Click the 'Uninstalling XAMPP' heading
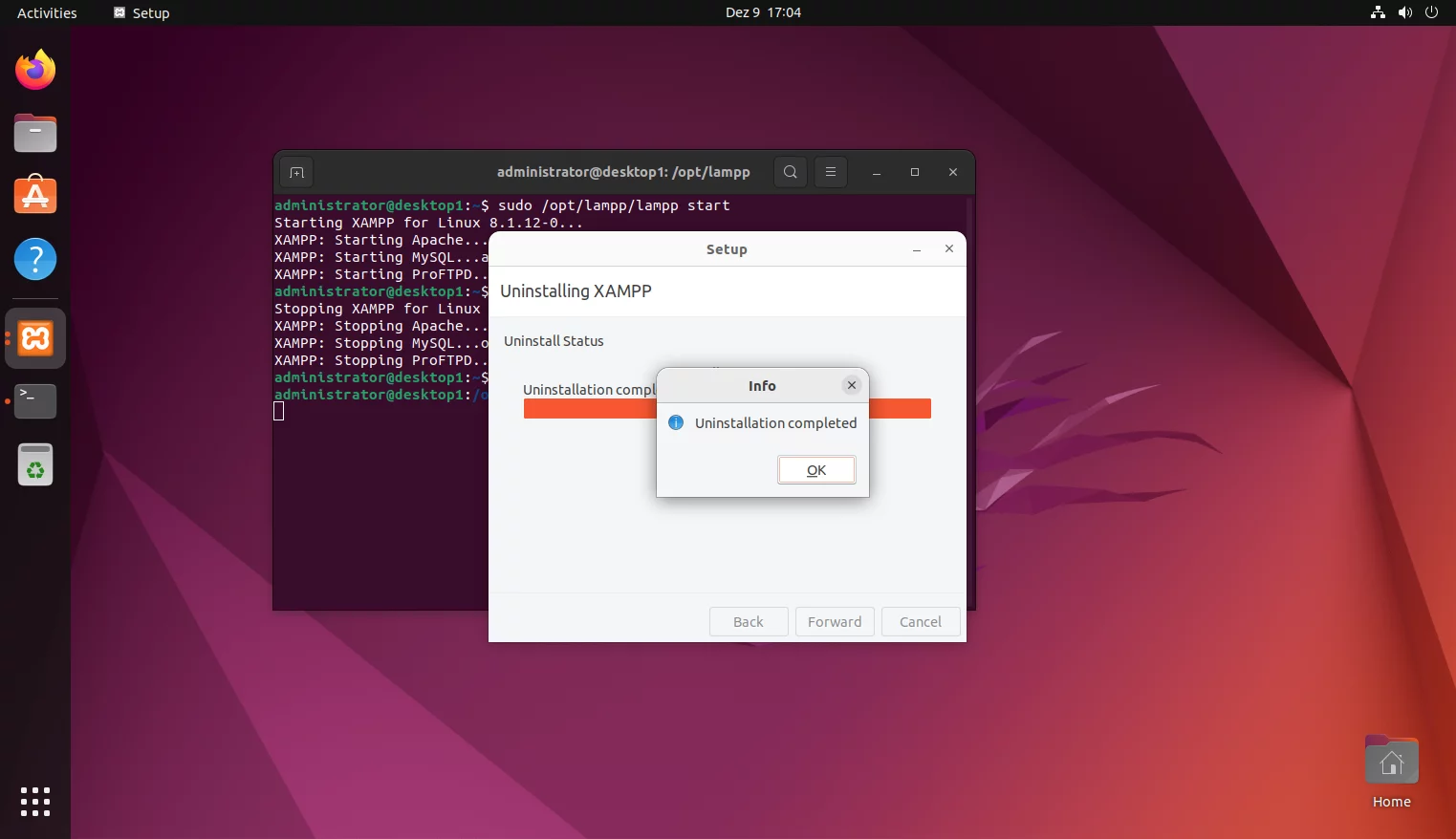Image resolution: width=1456 pixels, height=839 pixels. (576, 291)
